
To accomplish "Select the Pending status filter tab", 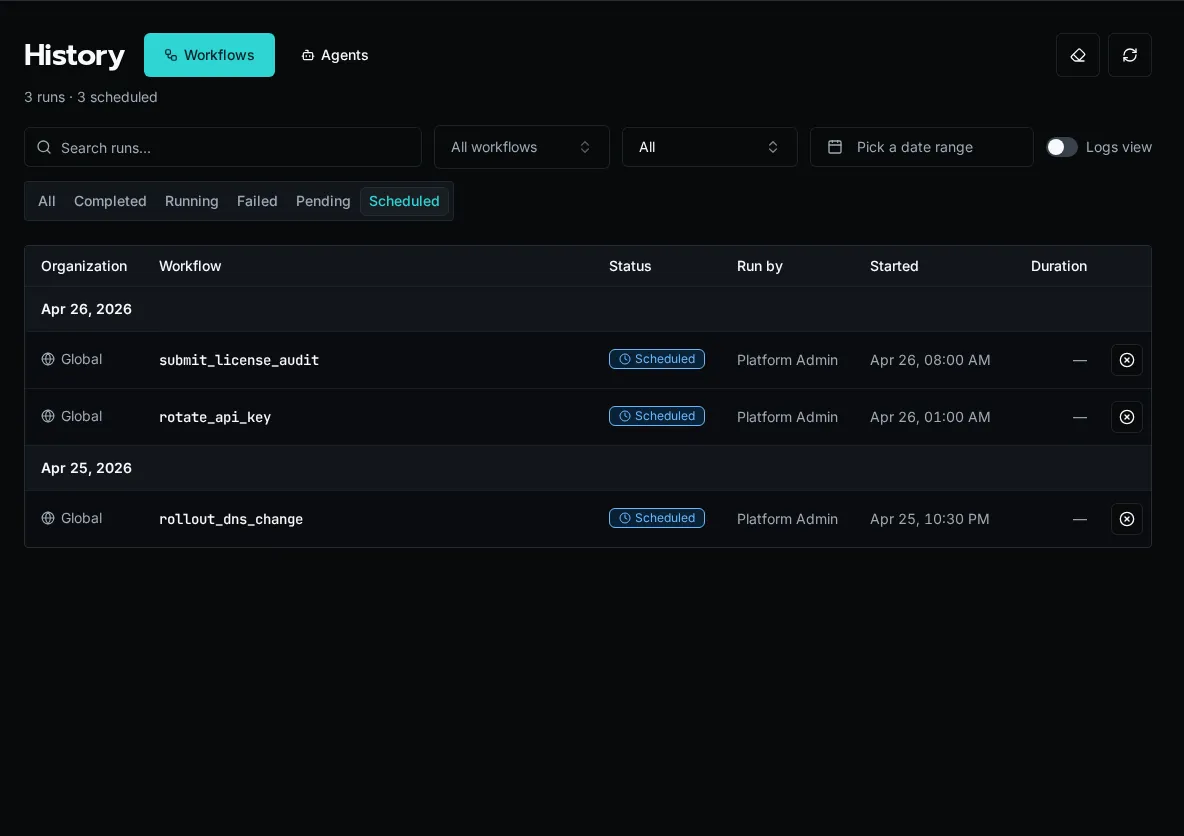I will (323, 202).
